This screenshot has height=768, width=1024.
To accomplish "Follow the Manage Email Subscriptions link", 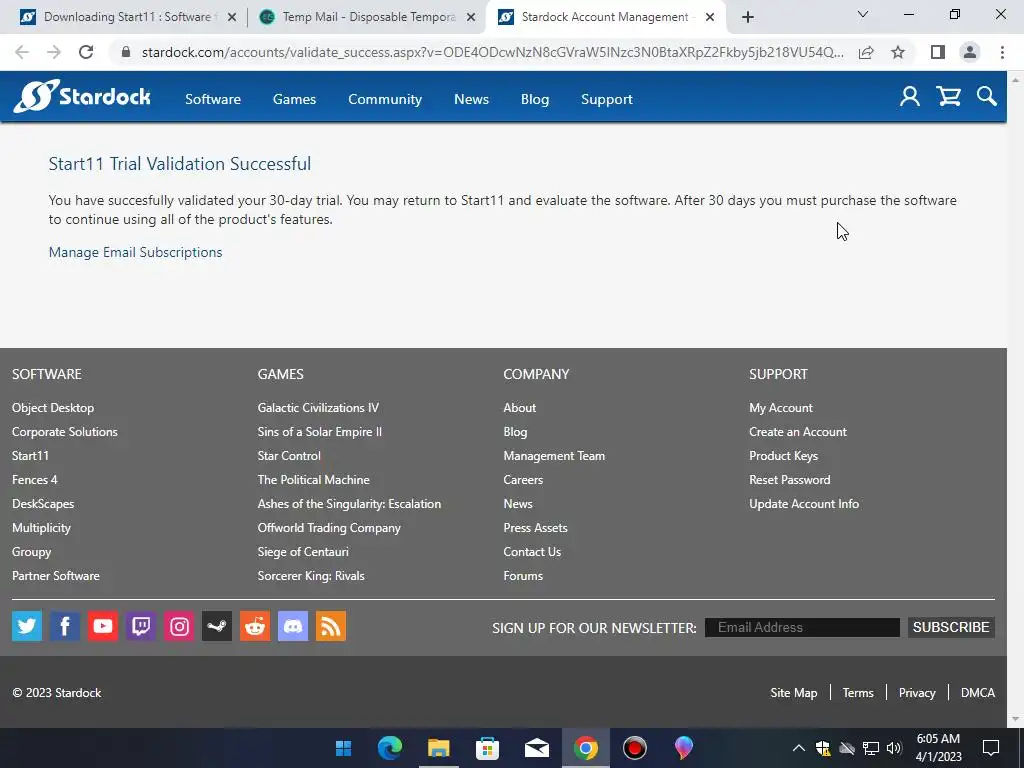I will coord(135,252).
